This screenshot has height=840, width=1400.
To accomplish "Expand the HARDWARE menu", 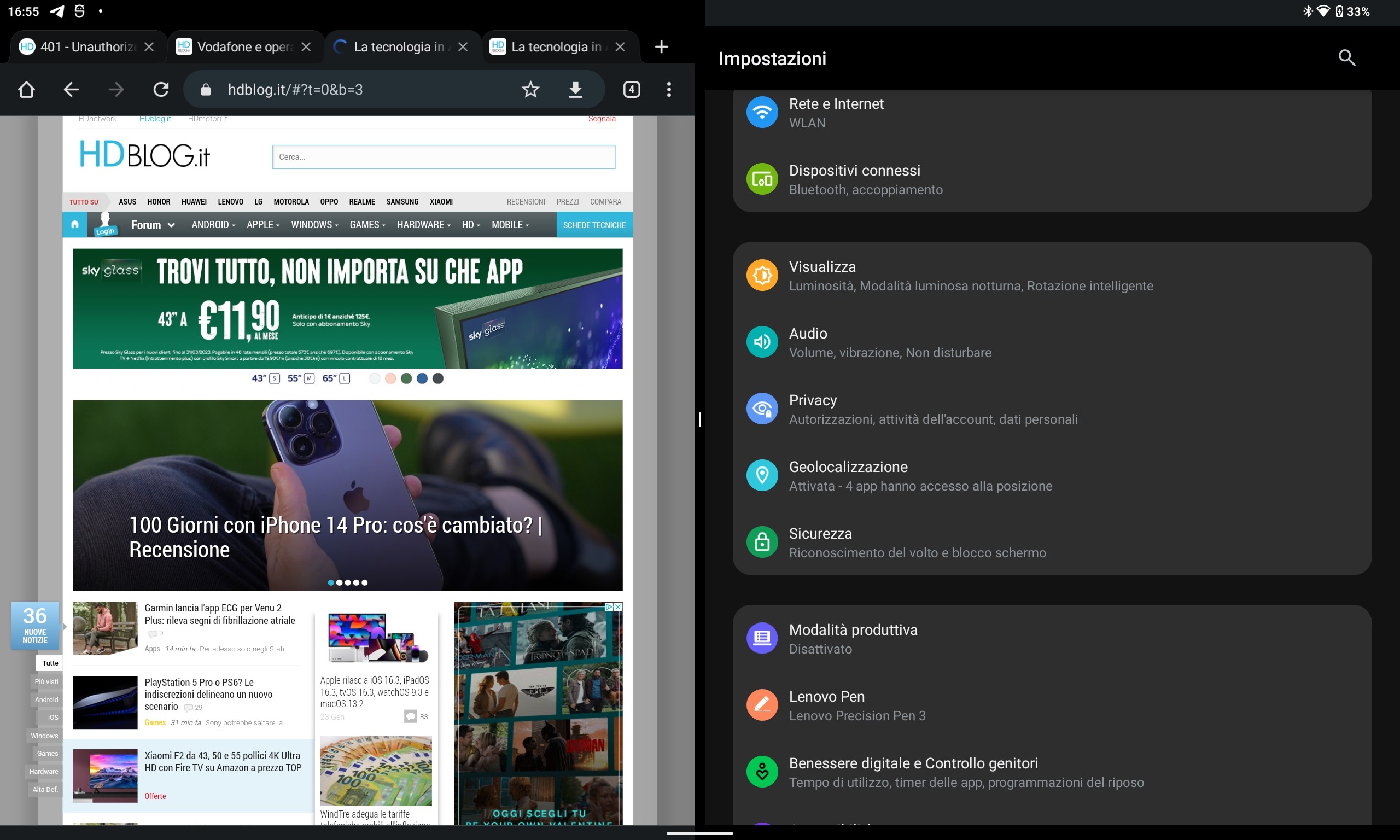I will pos(424,225).
